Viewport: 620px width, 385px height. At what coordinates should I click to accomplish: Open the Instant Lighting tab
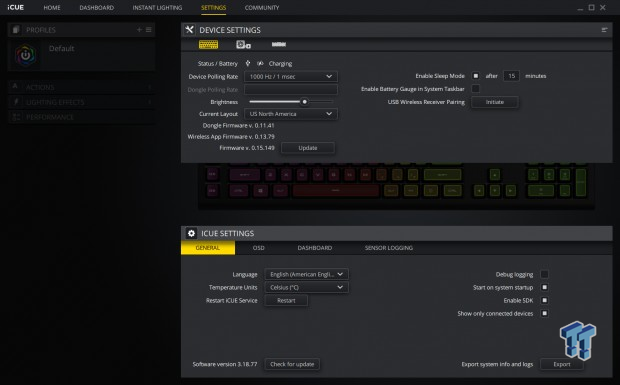point(157,8)
